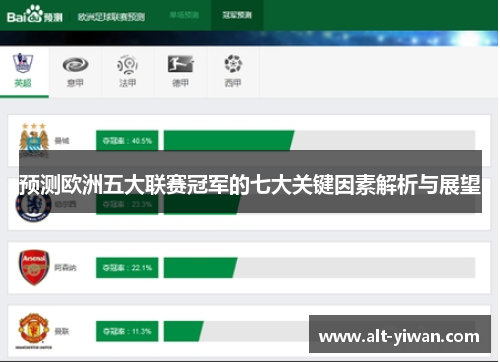Image resolution: width=500 pixels, height=362 pixels.
Task: Click the 阿森纳 team name
Action: [x=65, y=267]
